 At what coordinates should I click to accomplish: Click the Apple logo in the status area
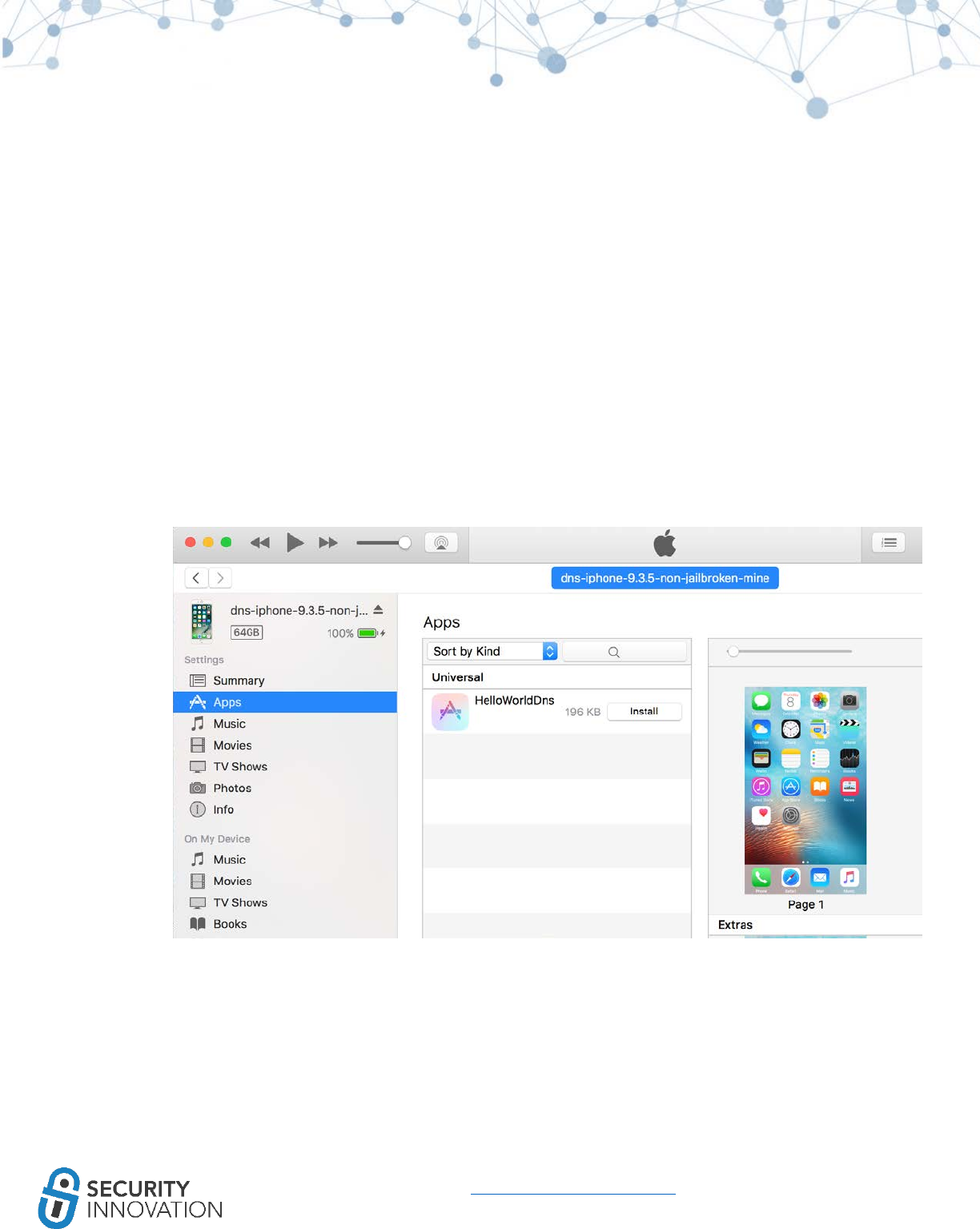pyautogui.click(x=665, y=544)
